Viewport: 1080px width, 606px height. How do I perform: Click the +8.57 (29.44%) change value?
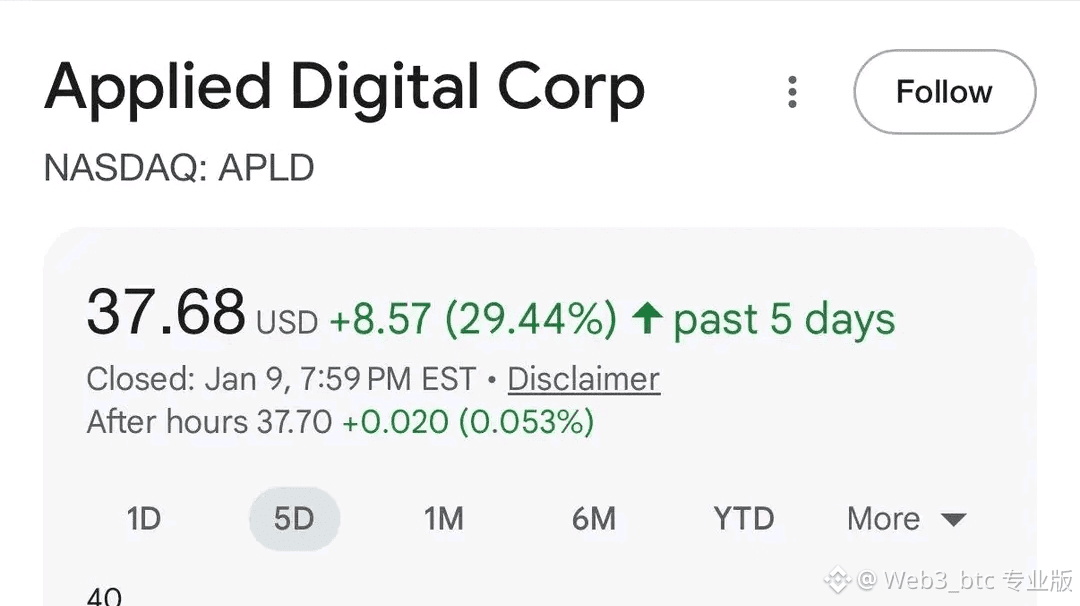point(473,319)
